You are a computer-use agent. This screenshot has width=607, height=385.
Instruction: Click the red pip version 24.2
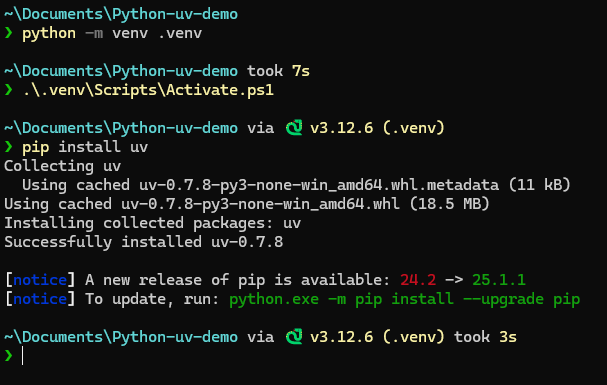point(418,280)
